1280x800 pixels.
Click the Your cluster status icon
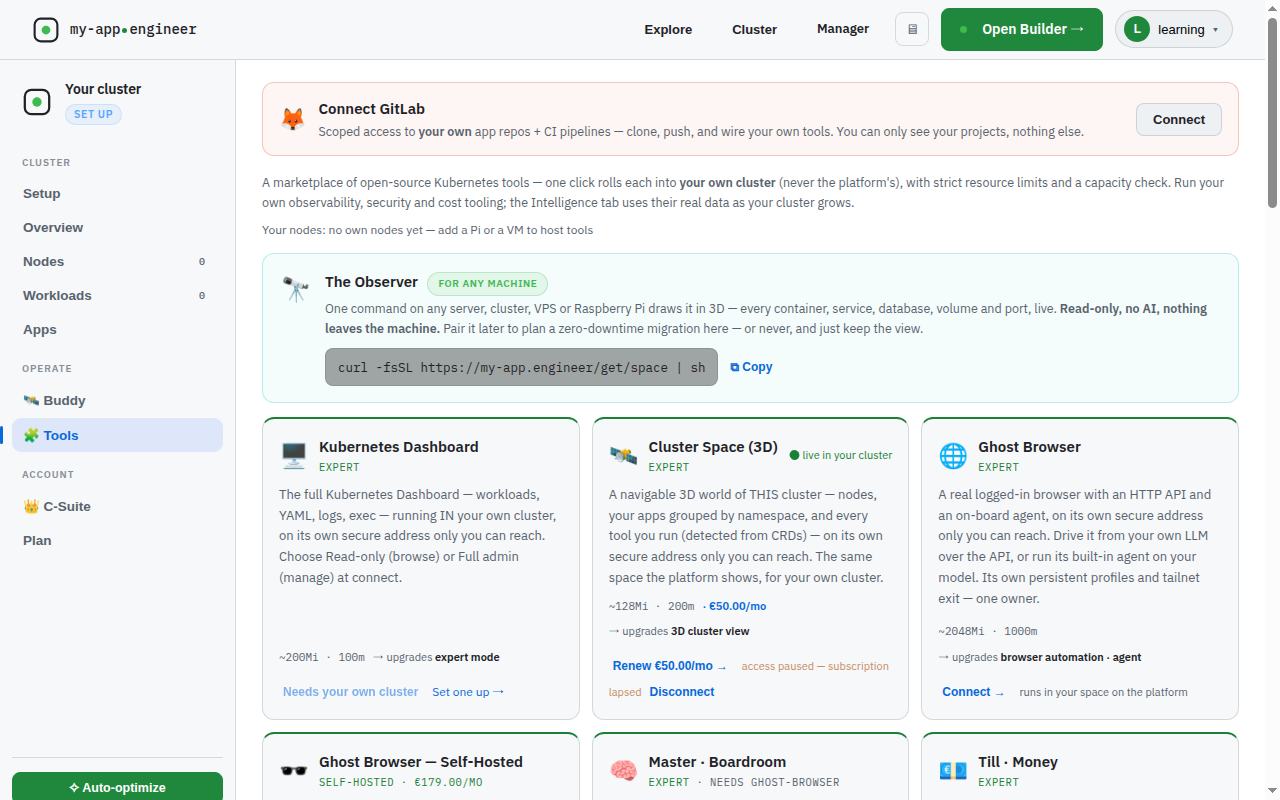click(x=37, y=102)
